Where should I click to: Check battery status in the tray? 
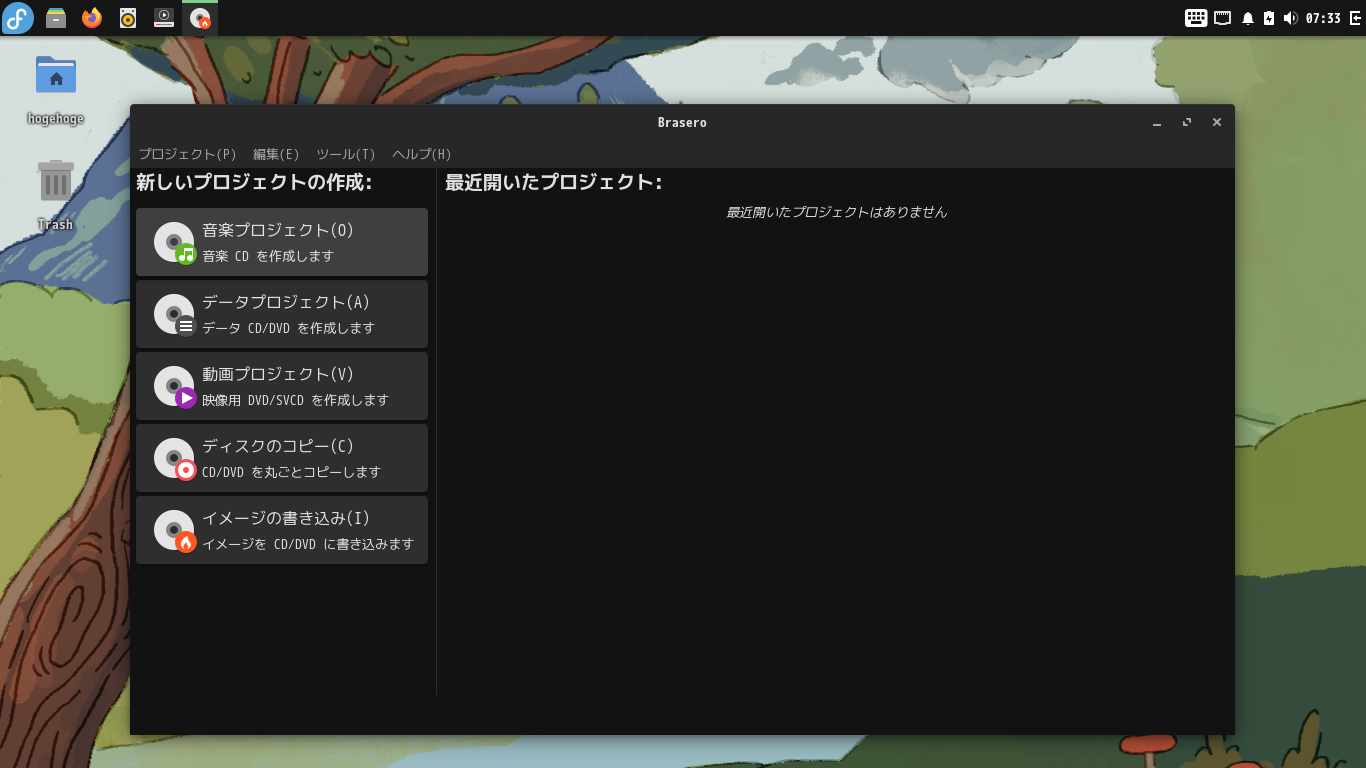click(1269, 18)
